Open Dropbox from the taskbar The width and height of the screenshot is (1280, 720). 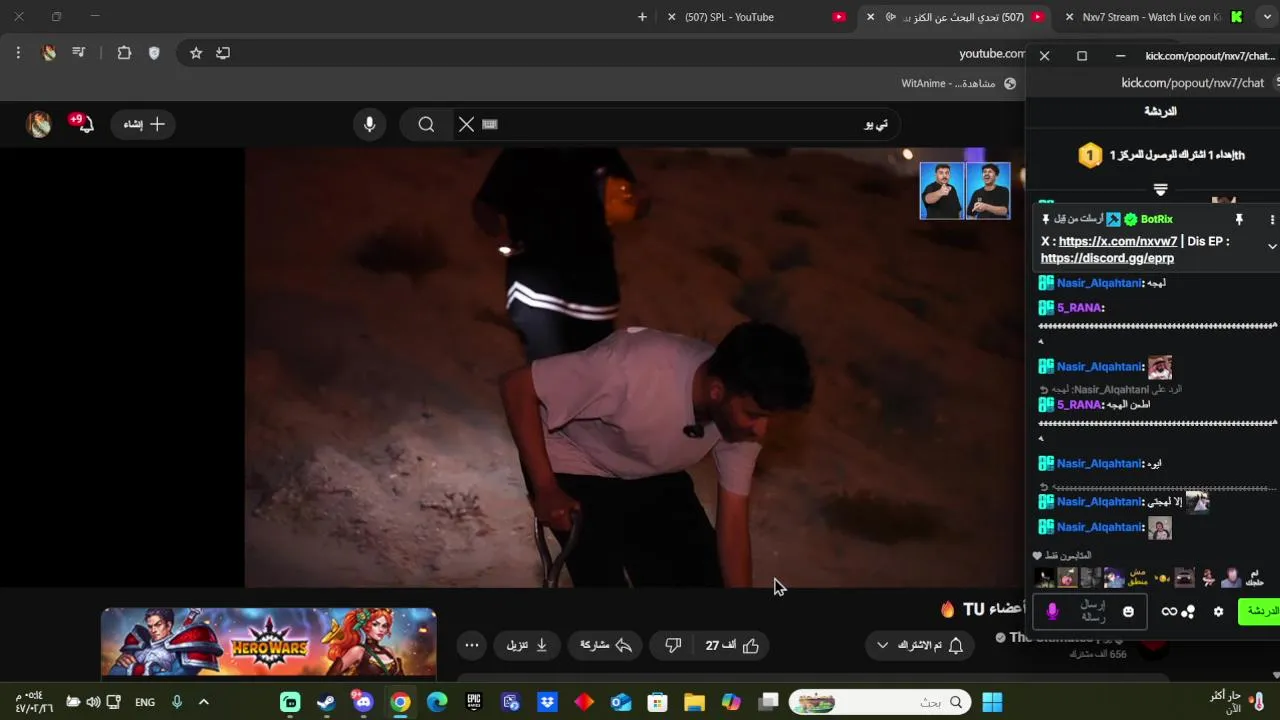[x=547, y=702]
